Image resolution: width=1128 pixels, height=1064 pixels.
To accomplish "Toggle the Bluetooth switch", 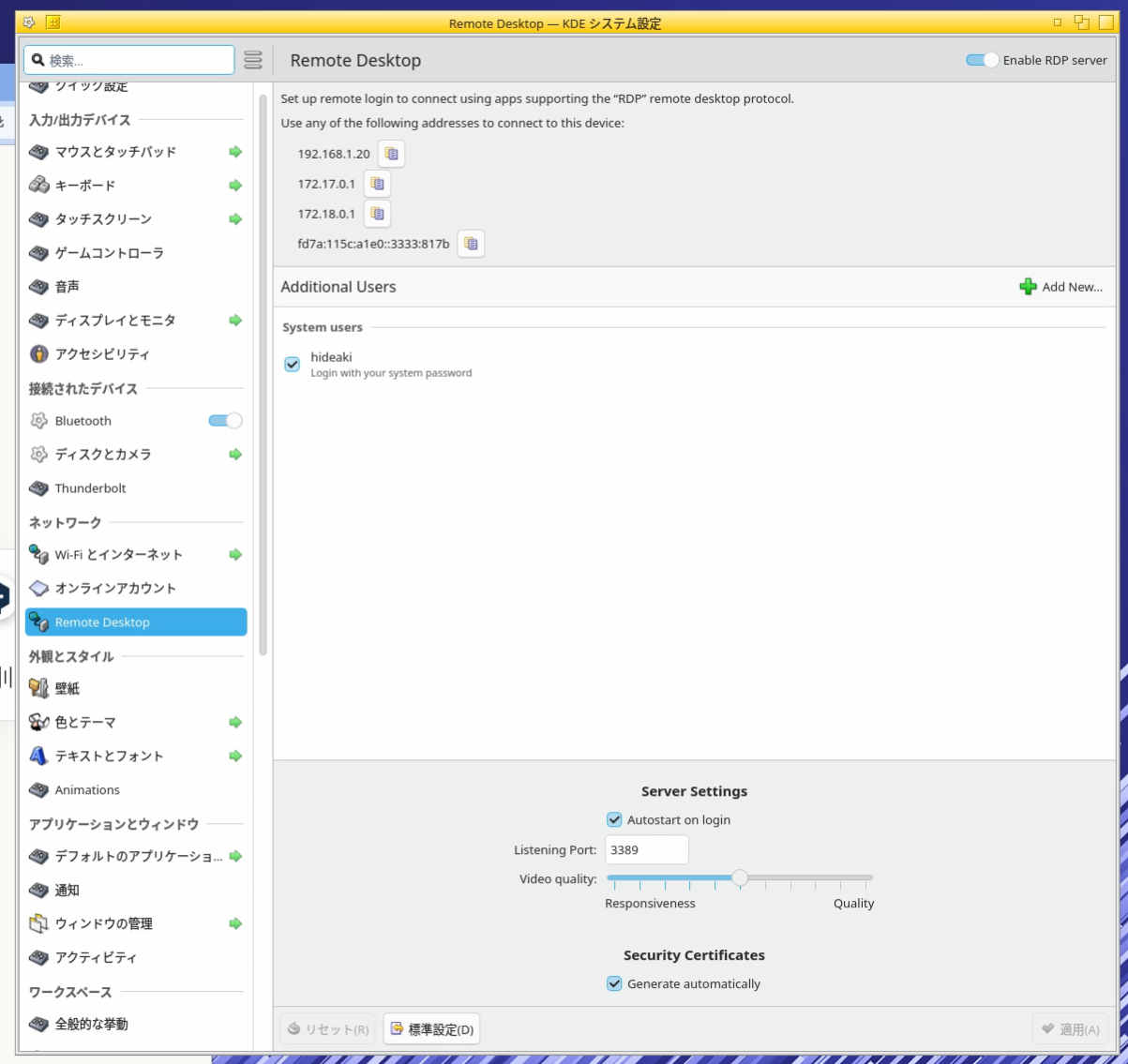I will (x=225, y=421).
